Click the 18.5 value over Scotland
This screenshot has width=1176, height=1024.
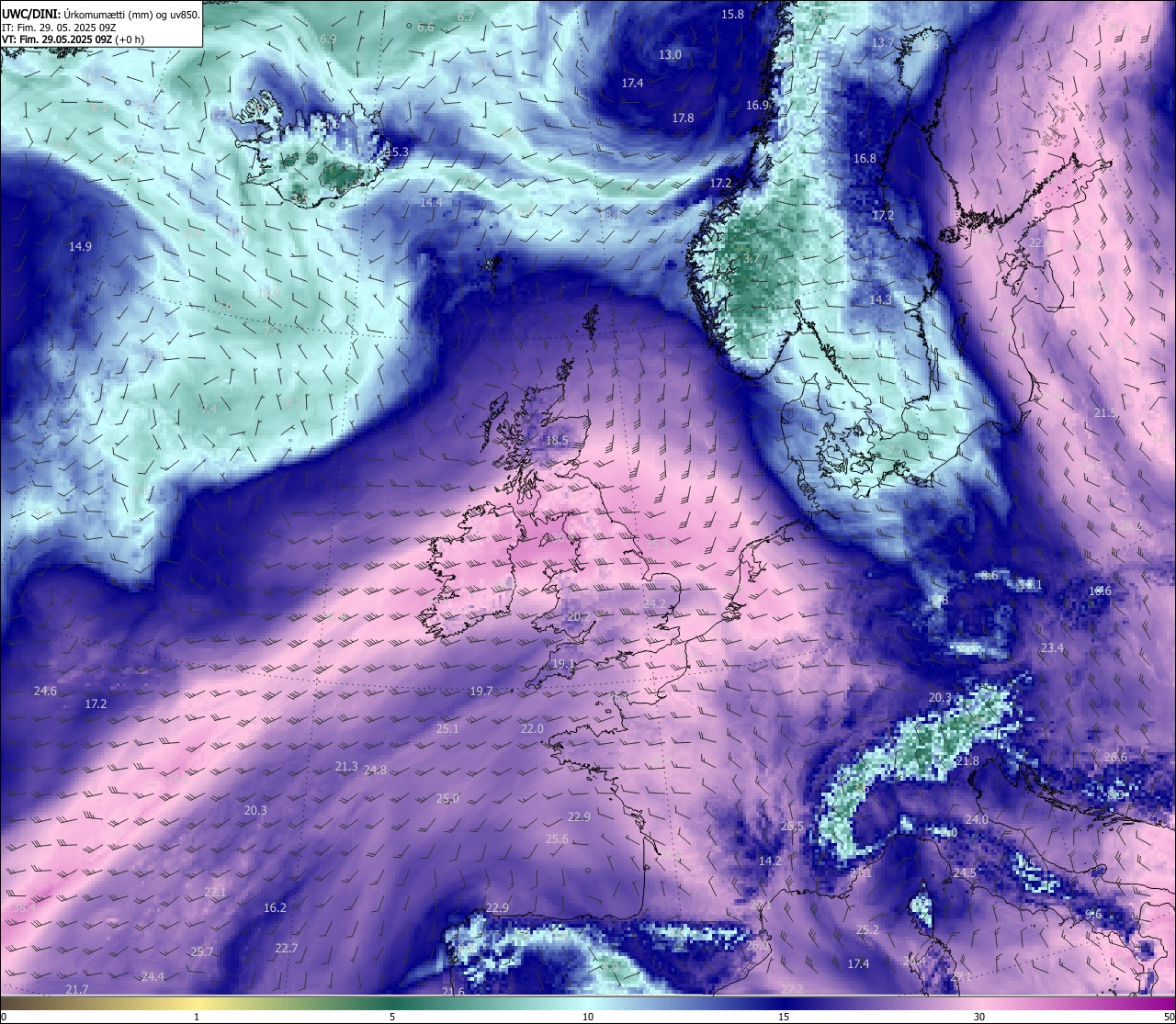[x=558, y=441]
